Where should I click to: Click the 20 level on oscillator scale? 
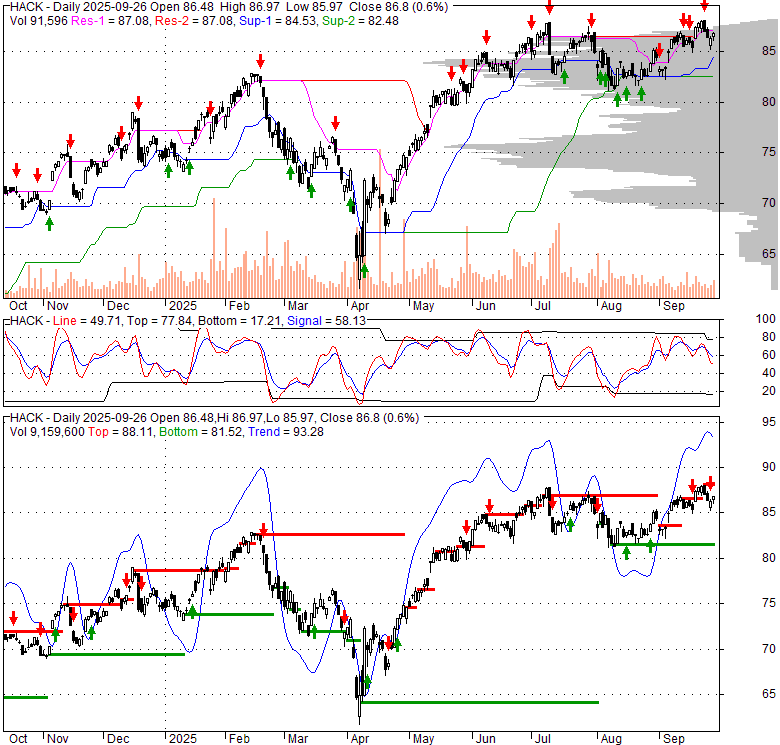768,391
